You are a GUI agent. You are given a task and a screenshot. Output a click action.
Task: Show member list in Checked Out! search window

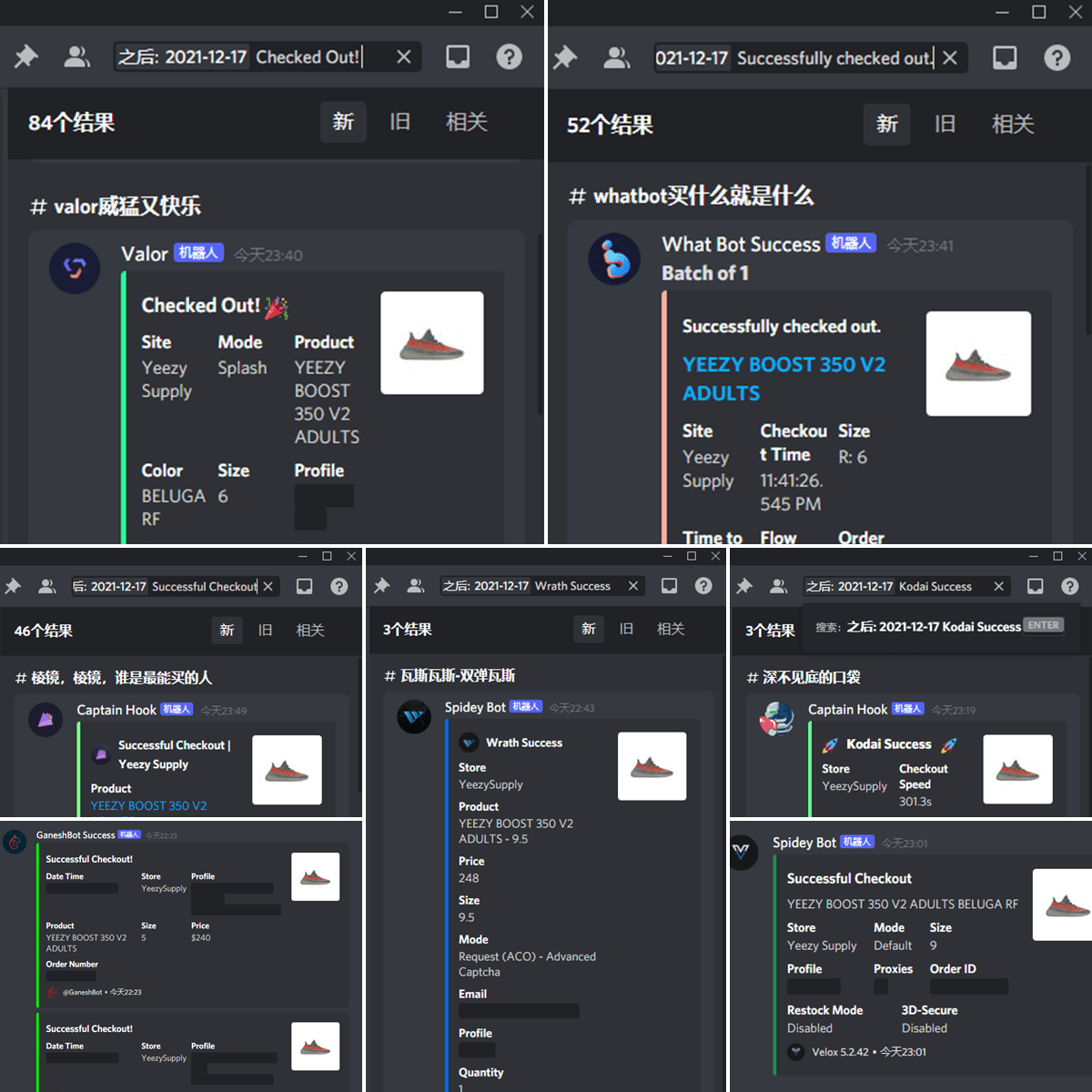coord(76,56)
